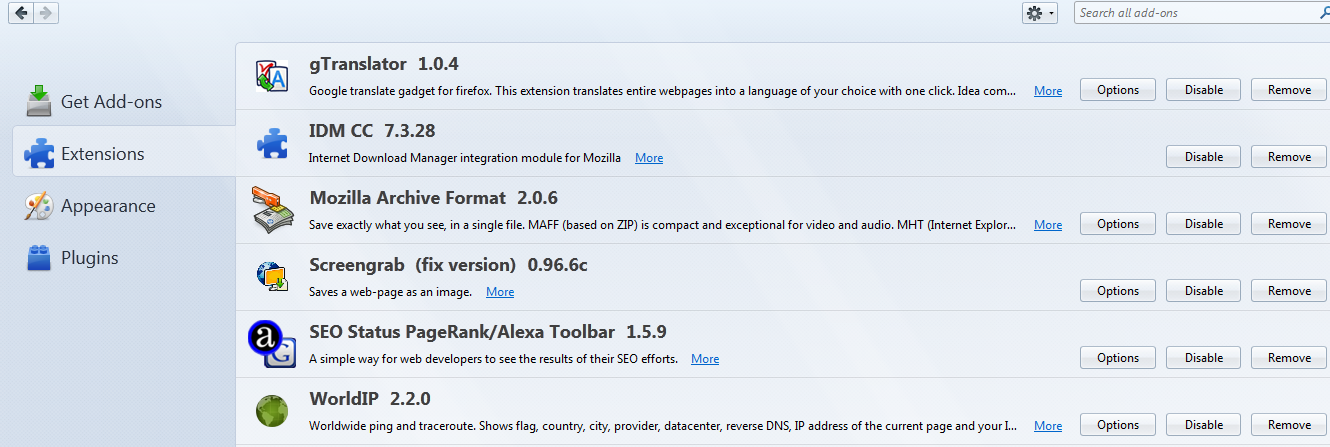
Task: Disable the IDM CC extension
Action: point(1203,157)
